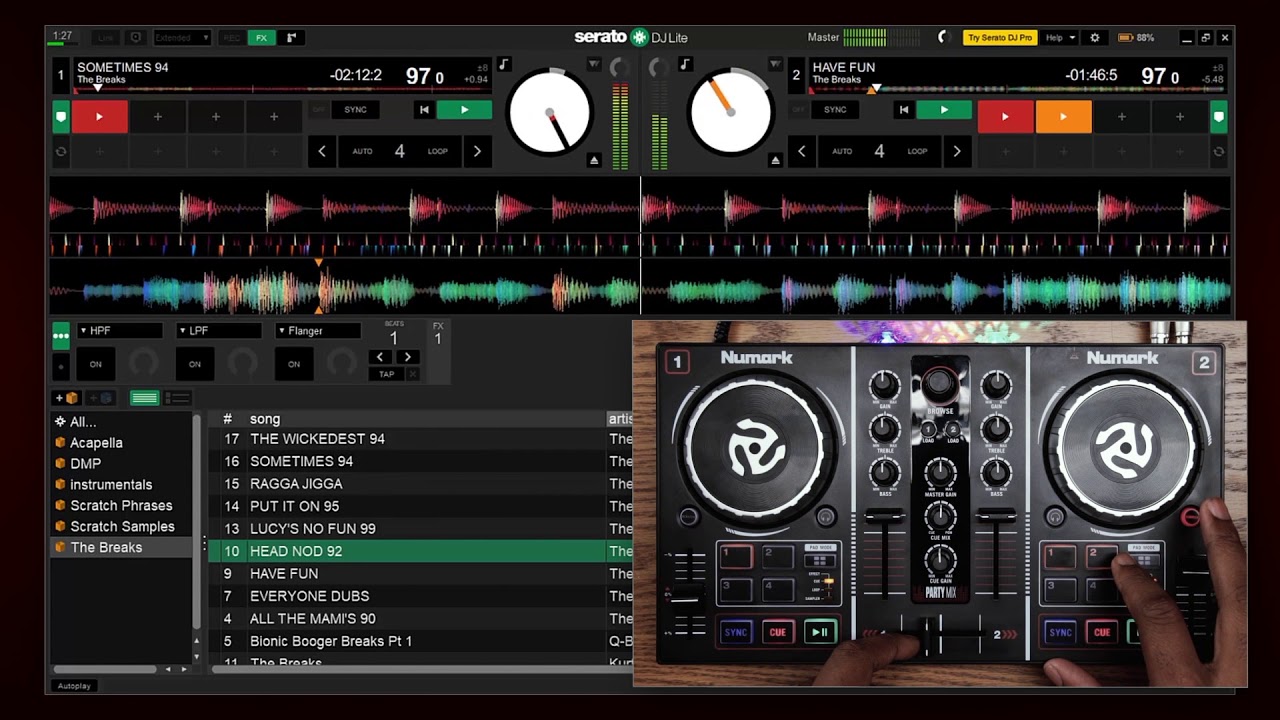This screenshot has height=720, width=1280.
Task: Halve the auto loop length on deck 1
Action: pos(322,151)
